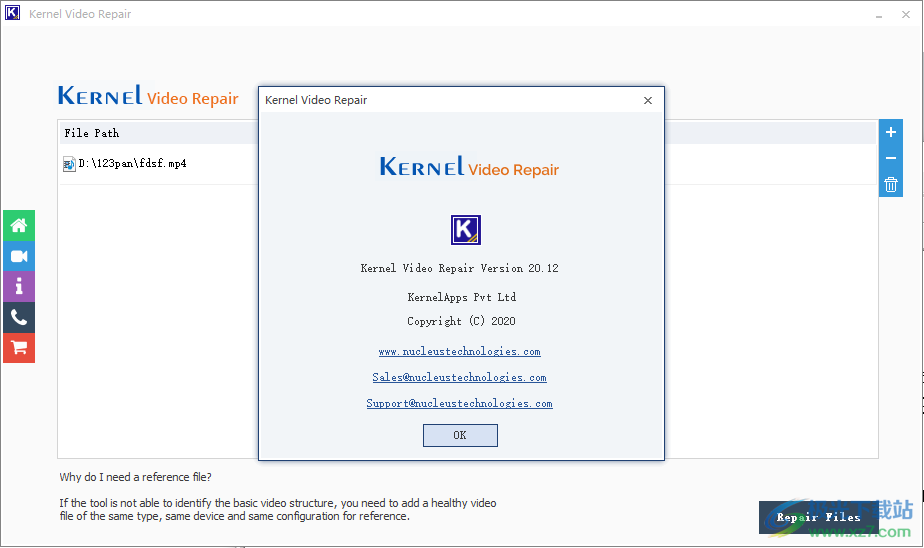Click the video camera sidebar icon
Screen dimensions: 924x548
[x=19, y=256]
